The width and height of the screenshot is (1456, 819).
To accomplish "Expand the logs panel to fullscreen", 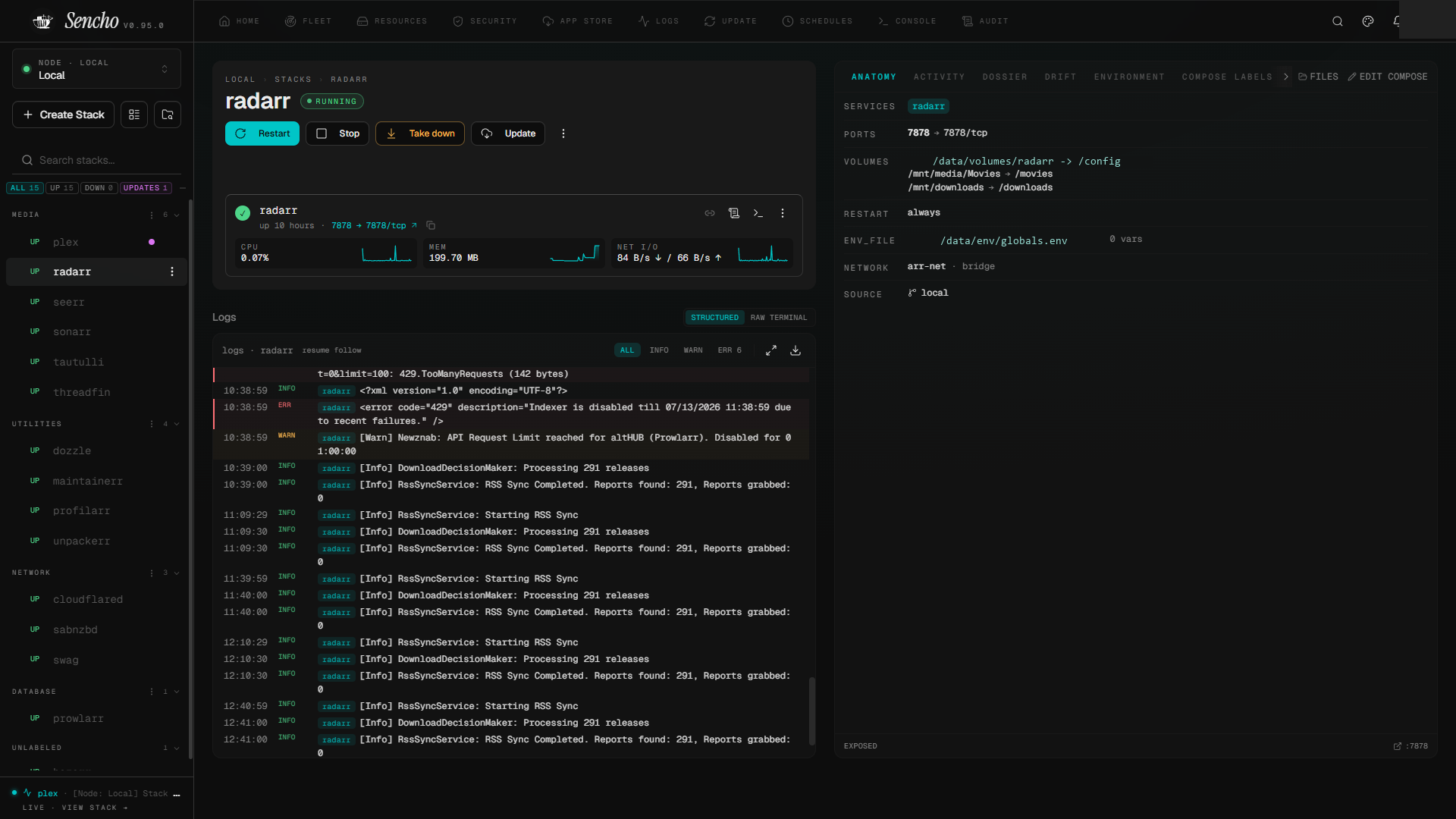I will [771, 350].
